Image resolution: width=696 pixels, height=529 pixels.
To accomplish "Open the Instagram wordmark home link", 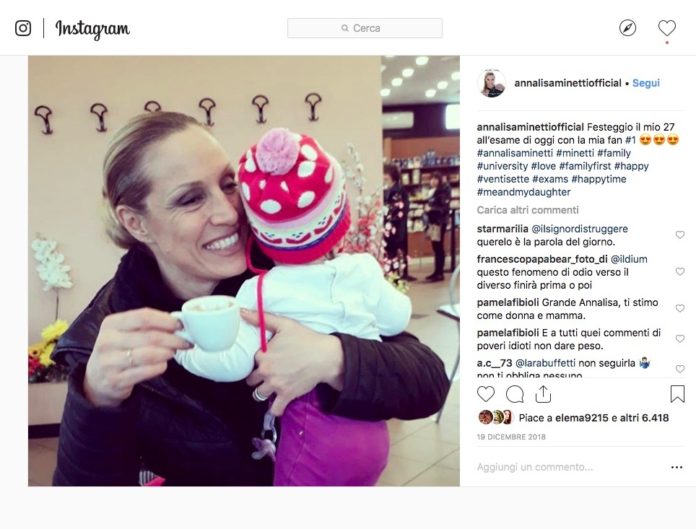I will (92, 29).
